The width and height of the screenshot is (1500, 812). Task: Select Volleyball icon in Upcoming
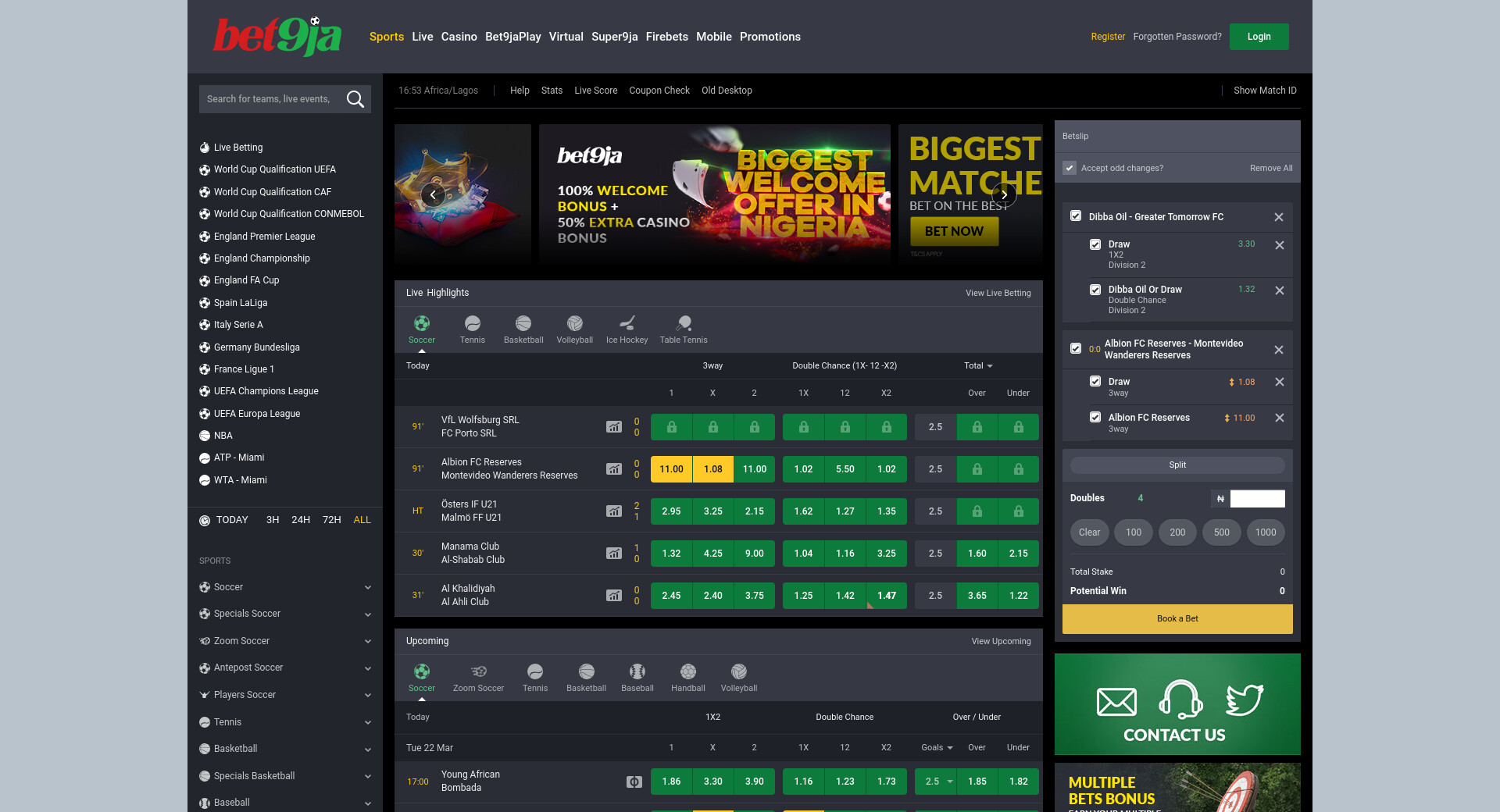pos(739,671)
